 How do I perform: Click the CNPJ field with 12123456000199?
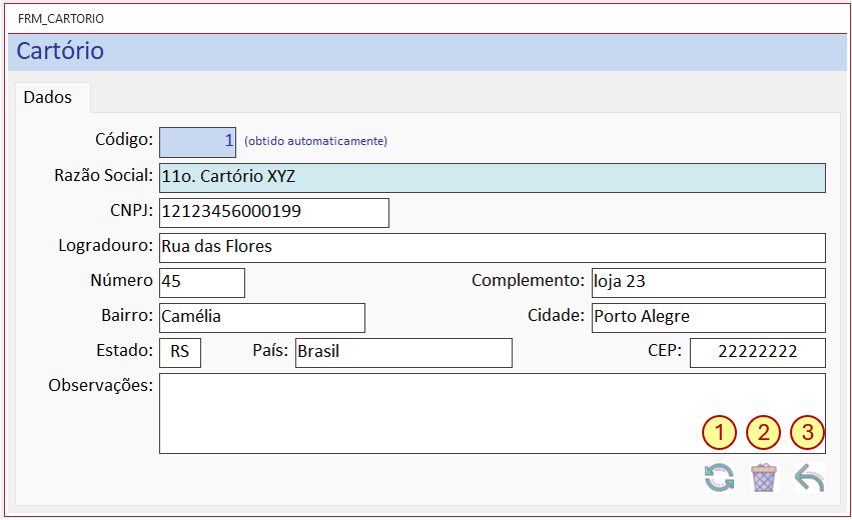pos(274,212)
